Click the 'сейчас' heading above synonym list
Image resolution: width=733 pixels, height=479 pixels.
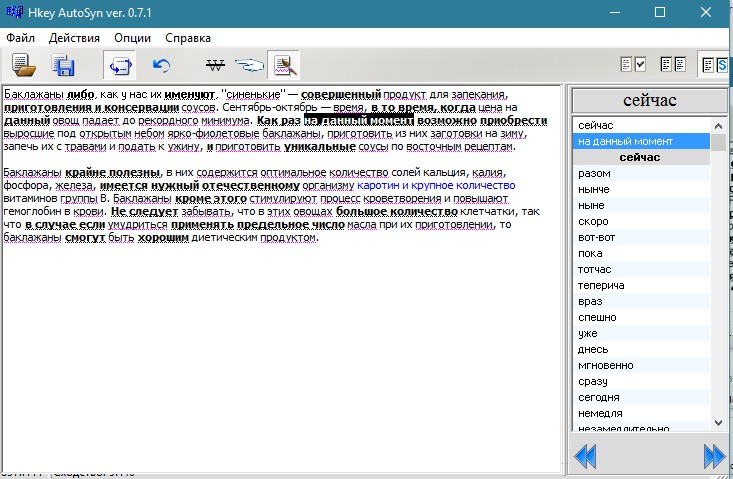point(650,100)
